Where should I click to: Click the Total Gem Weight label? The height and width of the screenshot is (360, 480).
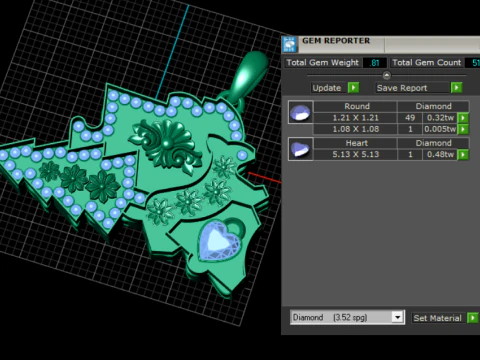[x=323, y=63]
